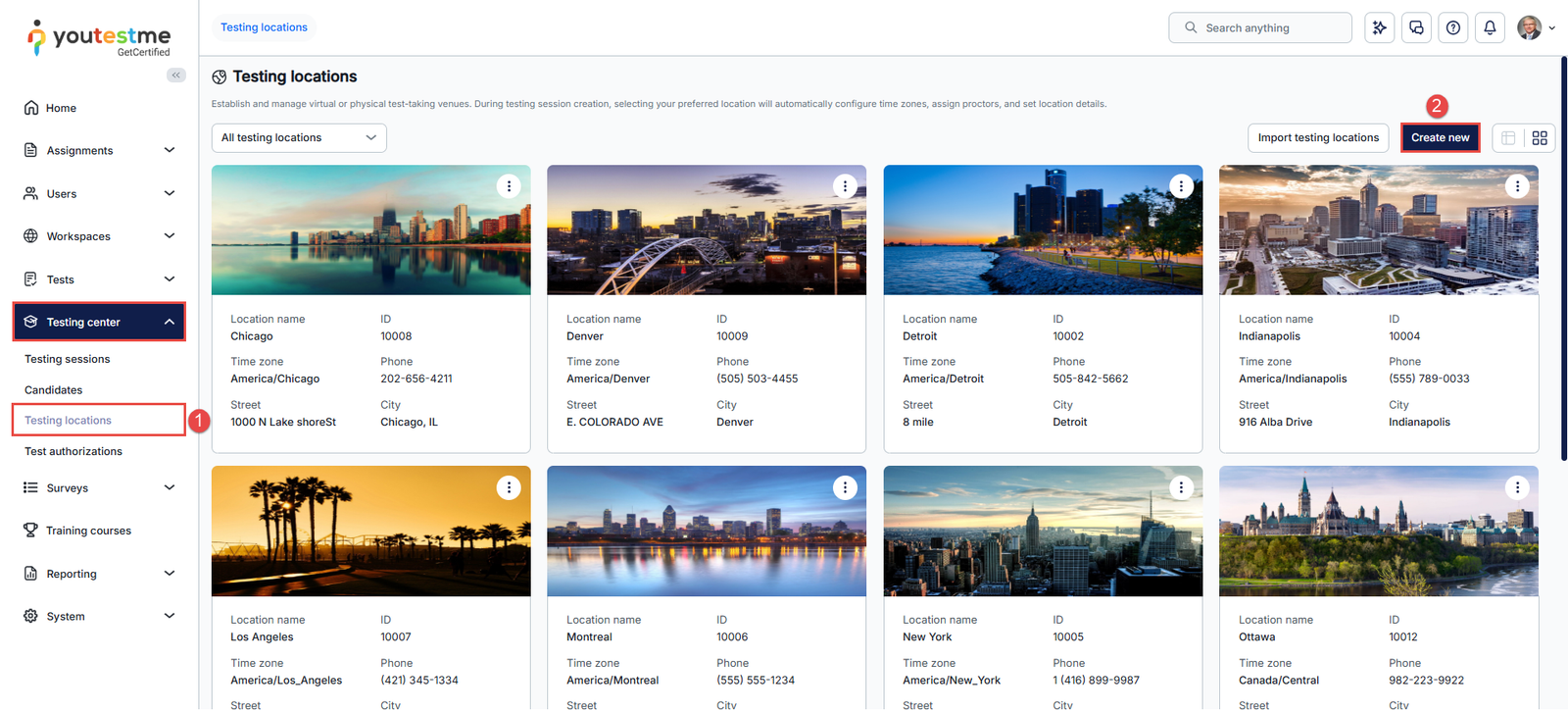The image size is (1568, 710).
Task: Open the All testing locations dropdown
Action: click(x=299, y=138)
